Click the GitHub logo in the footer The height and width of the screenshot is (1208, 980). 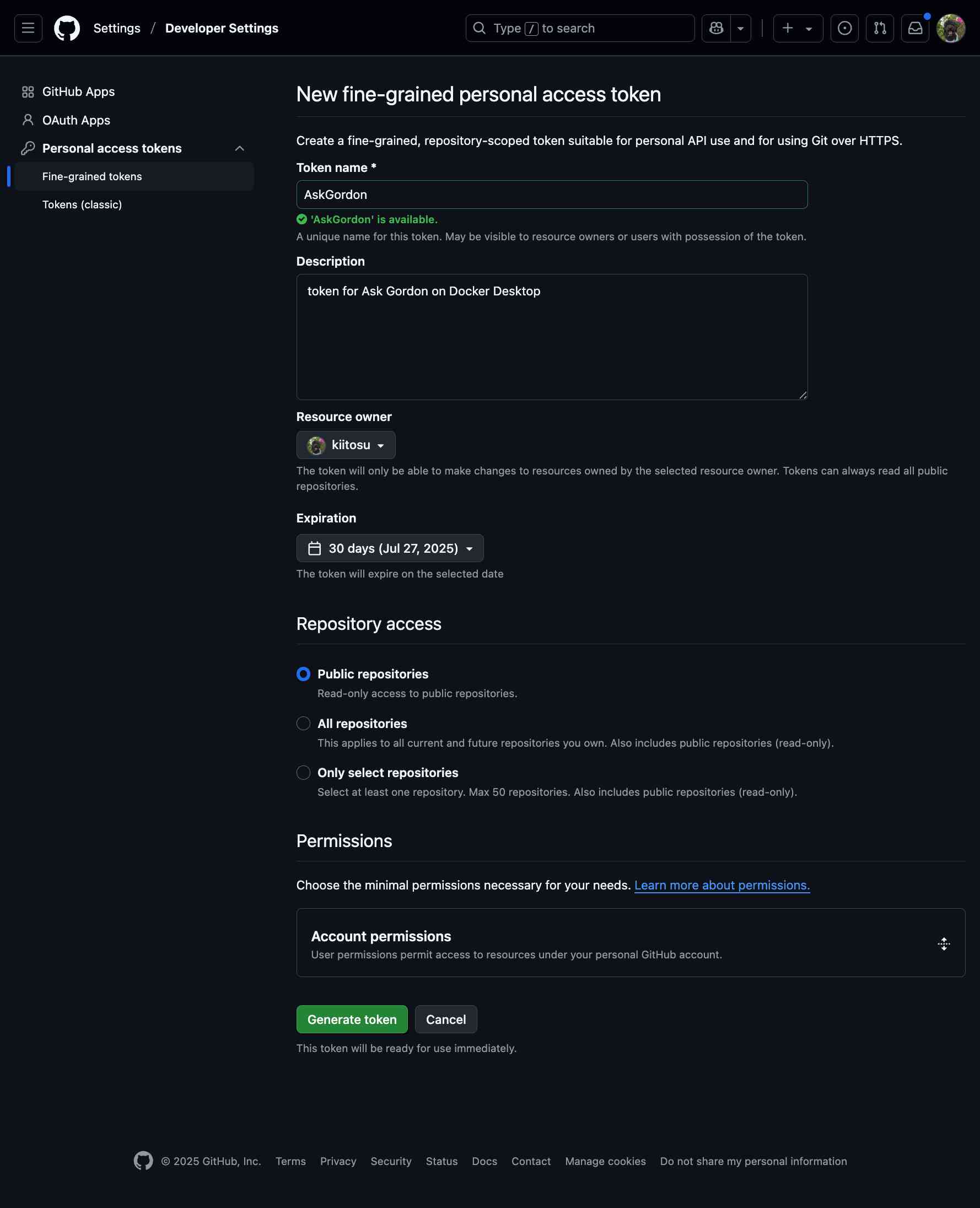[x=143, y=1161]
